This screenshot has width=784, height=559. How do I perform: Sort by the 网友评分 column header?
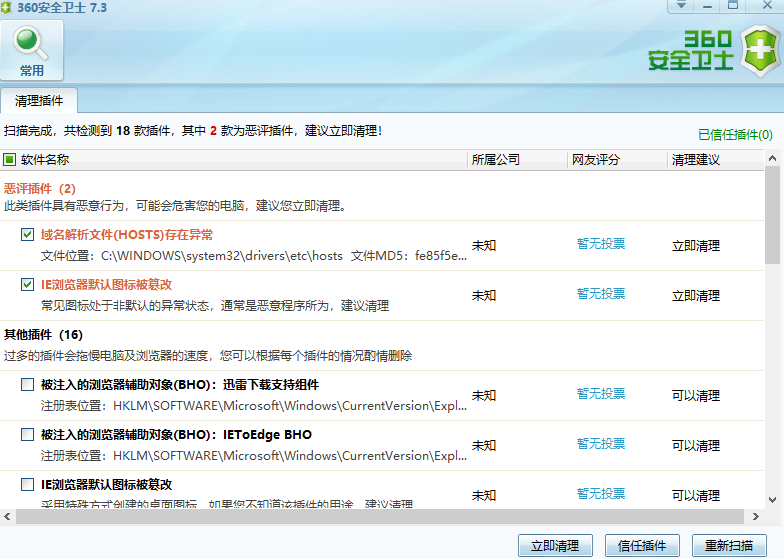click(x=596, y=160)
